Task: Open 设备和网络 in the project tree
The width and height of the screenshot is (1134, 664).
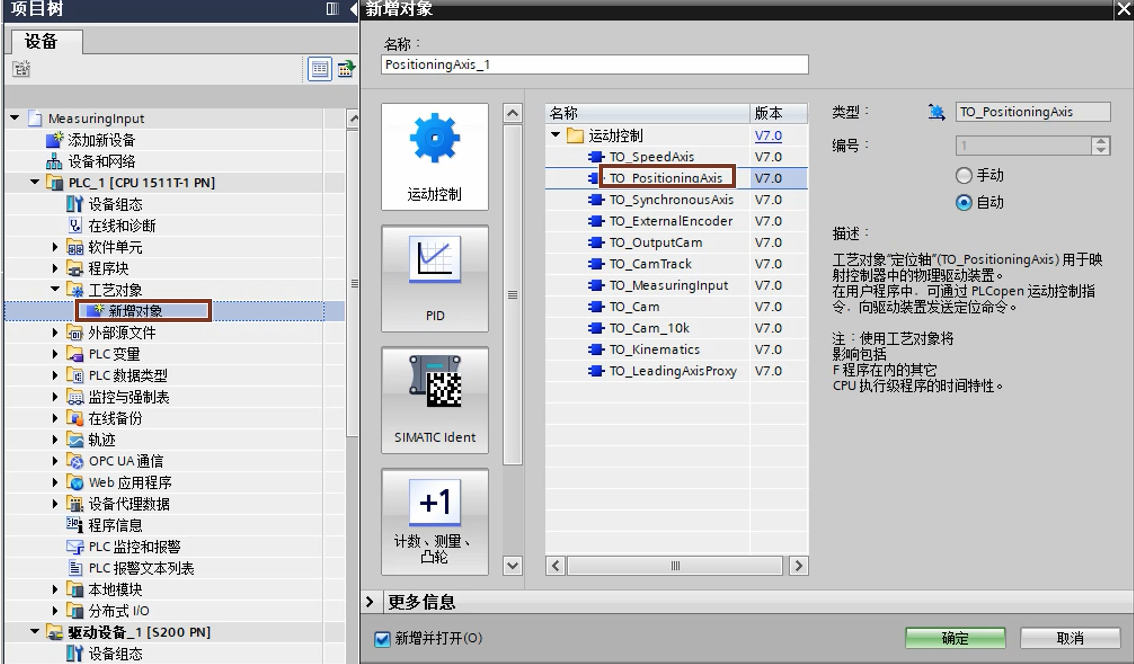Action: pos(101,161)
